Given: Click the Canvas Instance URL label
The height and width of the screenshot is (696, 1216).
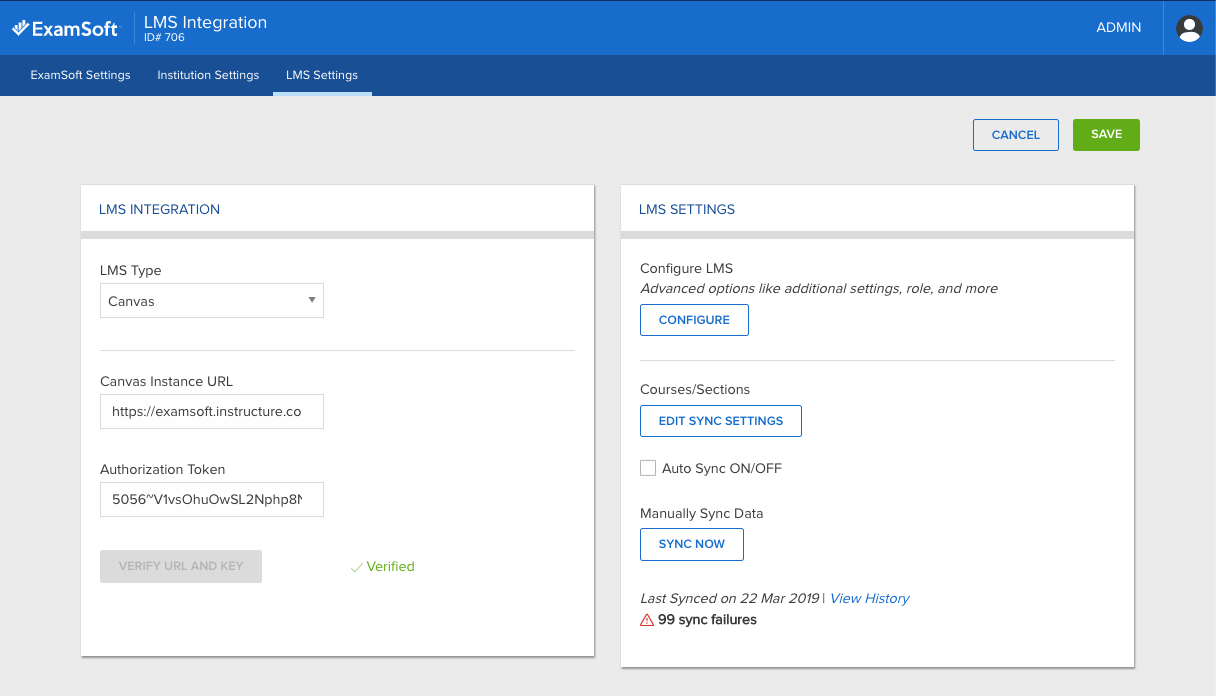Looking at the screenshot, I should [x=166, y=381].
